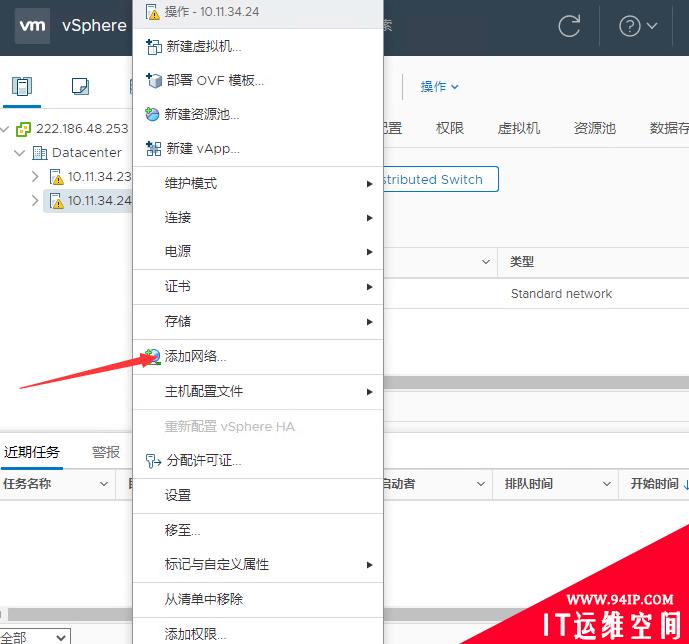Image resolution: width=689 pixels, height=644 pixels.
Task: Open 标记与自定义属性 submenu
Action: [x=258, y=564]
